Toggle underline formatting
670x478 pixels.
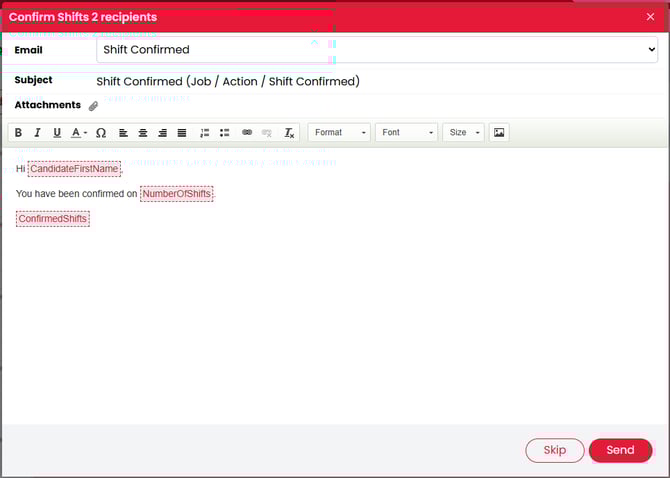[x=57, y=133]
